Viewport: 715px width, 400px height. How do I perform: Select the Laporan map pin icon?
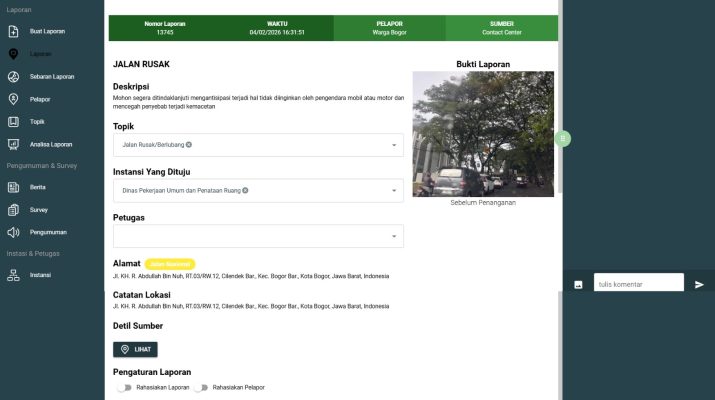coord(13,54)
